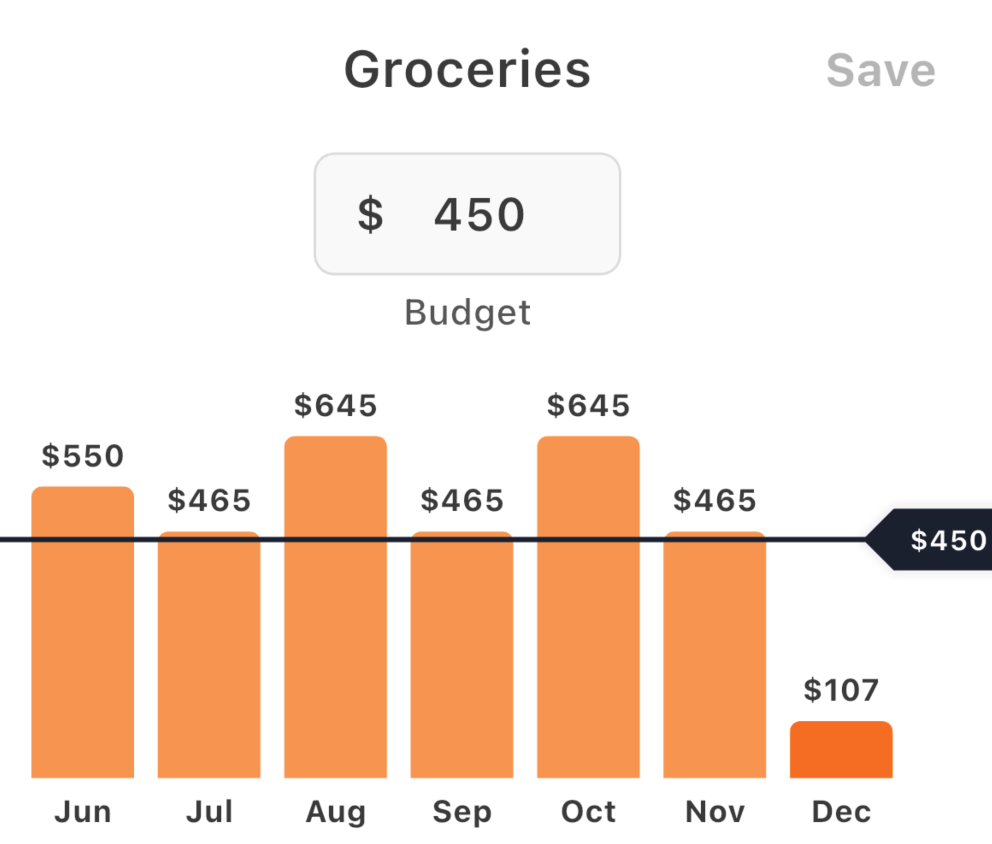Viewport: 992px width, 844px height.
Task: Click the $645 label above August
Action: point(335,406)
